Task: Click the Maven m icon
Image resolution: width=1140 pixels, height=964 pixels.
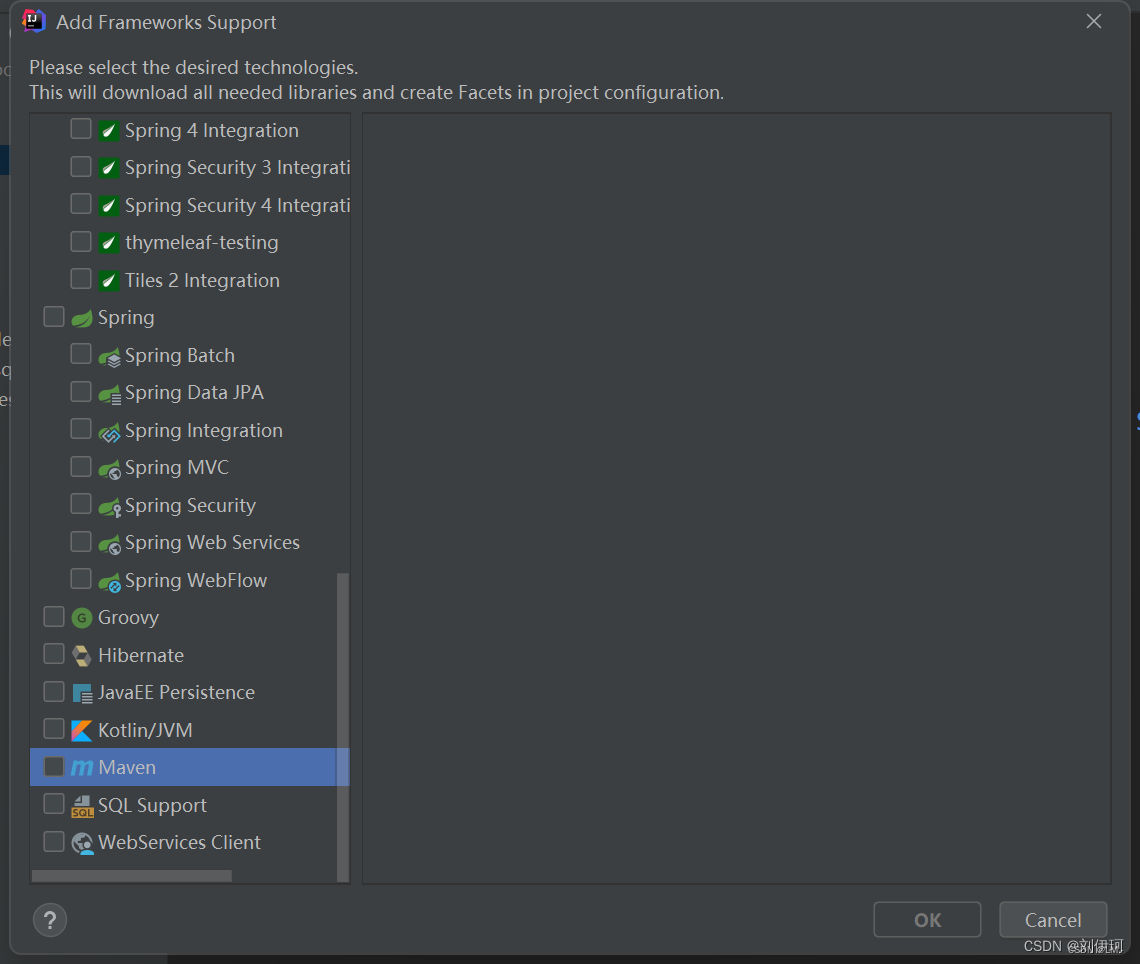Action: (82, 768)
